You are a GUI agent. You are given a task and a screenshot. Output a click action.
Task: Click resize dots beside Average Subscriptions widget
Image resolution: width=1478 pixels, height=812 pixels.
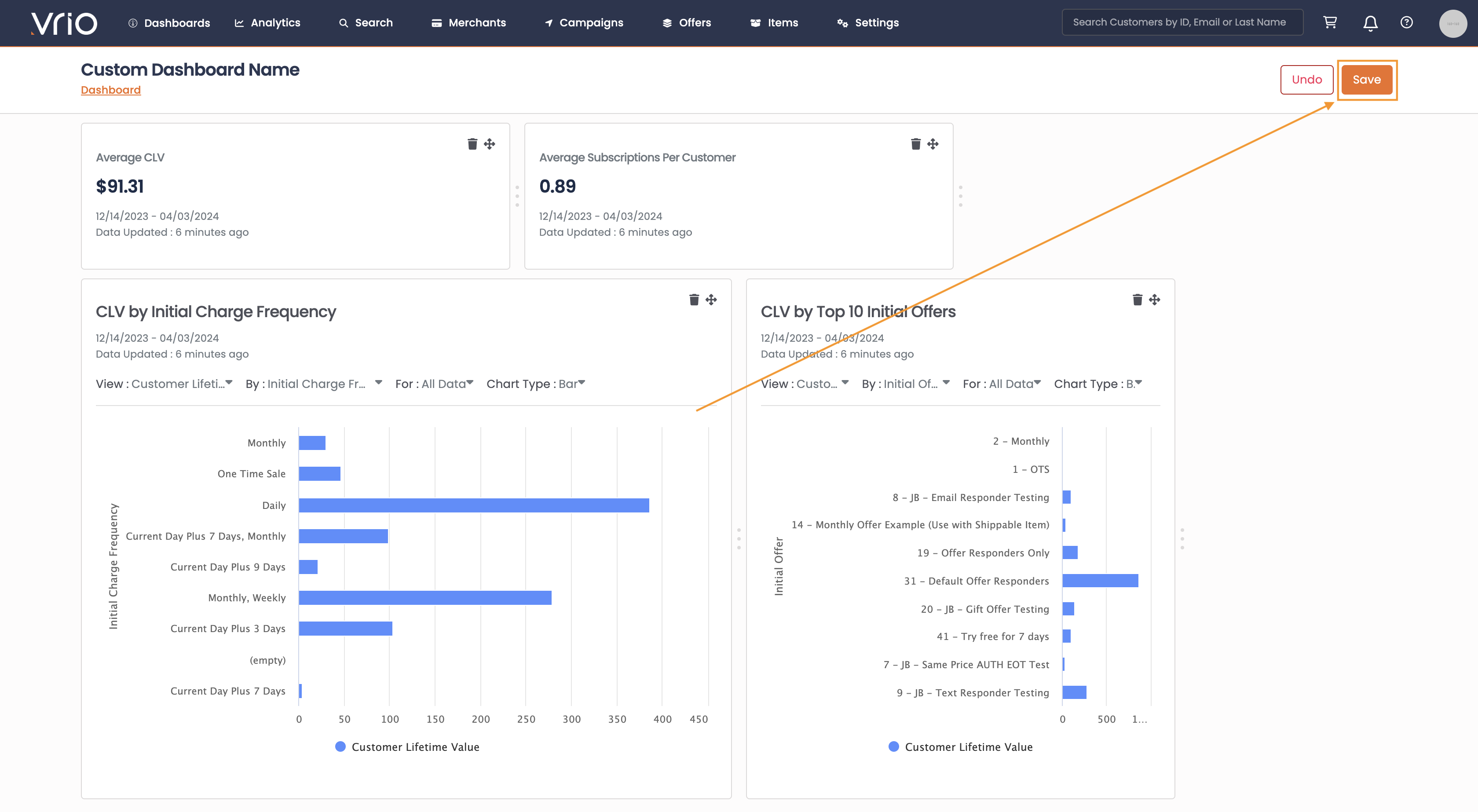960,196
